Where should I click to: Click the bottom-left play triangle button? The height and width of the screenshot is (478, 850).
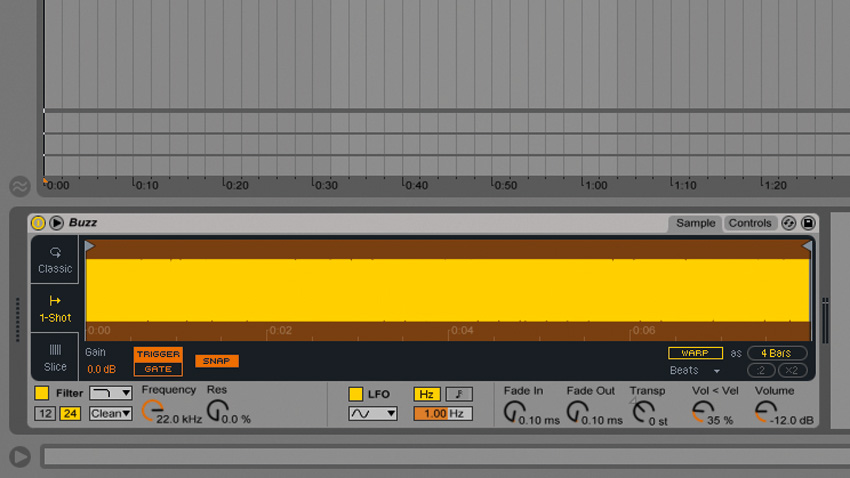tap(20, 456)
